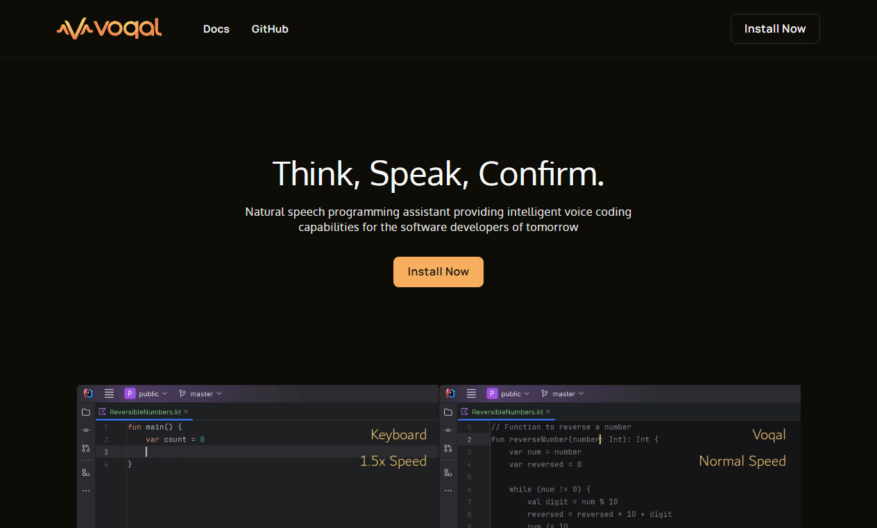Open Structure tool window in Voqal IDE
Image resolution: width=877 pixels, height=528 pixels.
point(448,473)
